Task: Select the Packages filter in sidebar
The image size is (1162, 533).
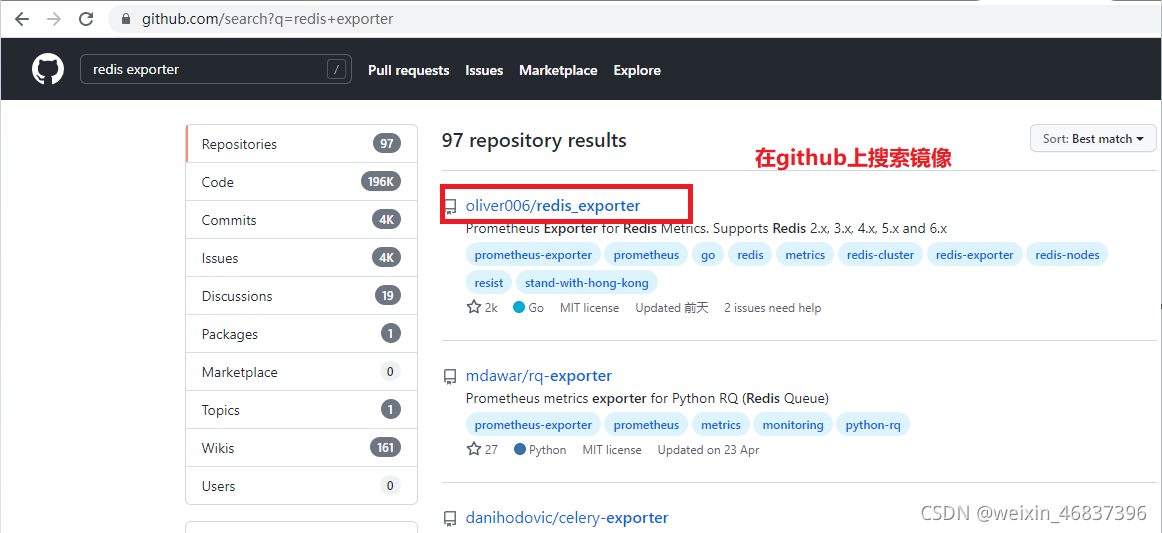Action: [301, 334]
